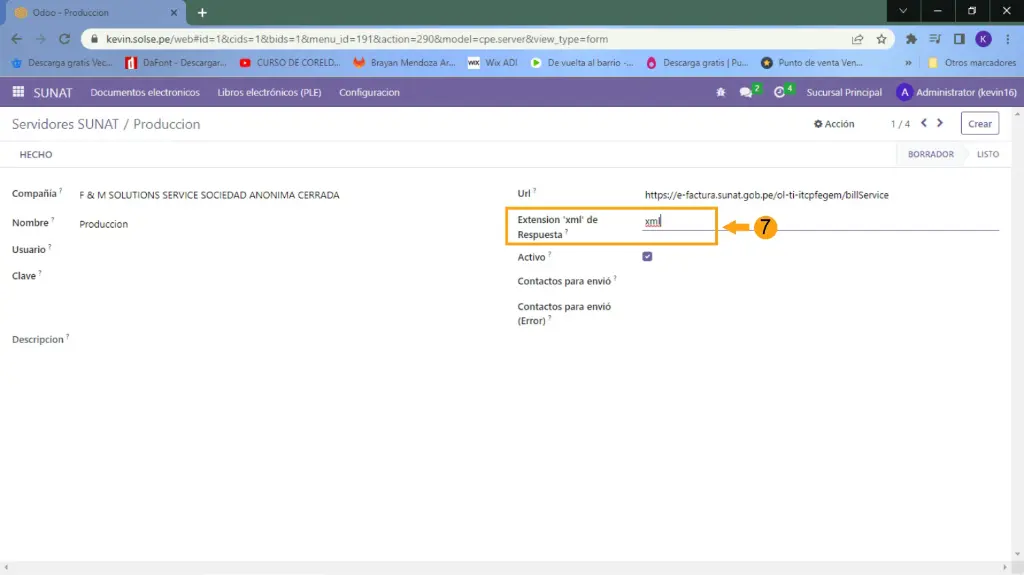Click the Usuario field label
Screen dimensions: 1024x575
[x=29, y=250]
